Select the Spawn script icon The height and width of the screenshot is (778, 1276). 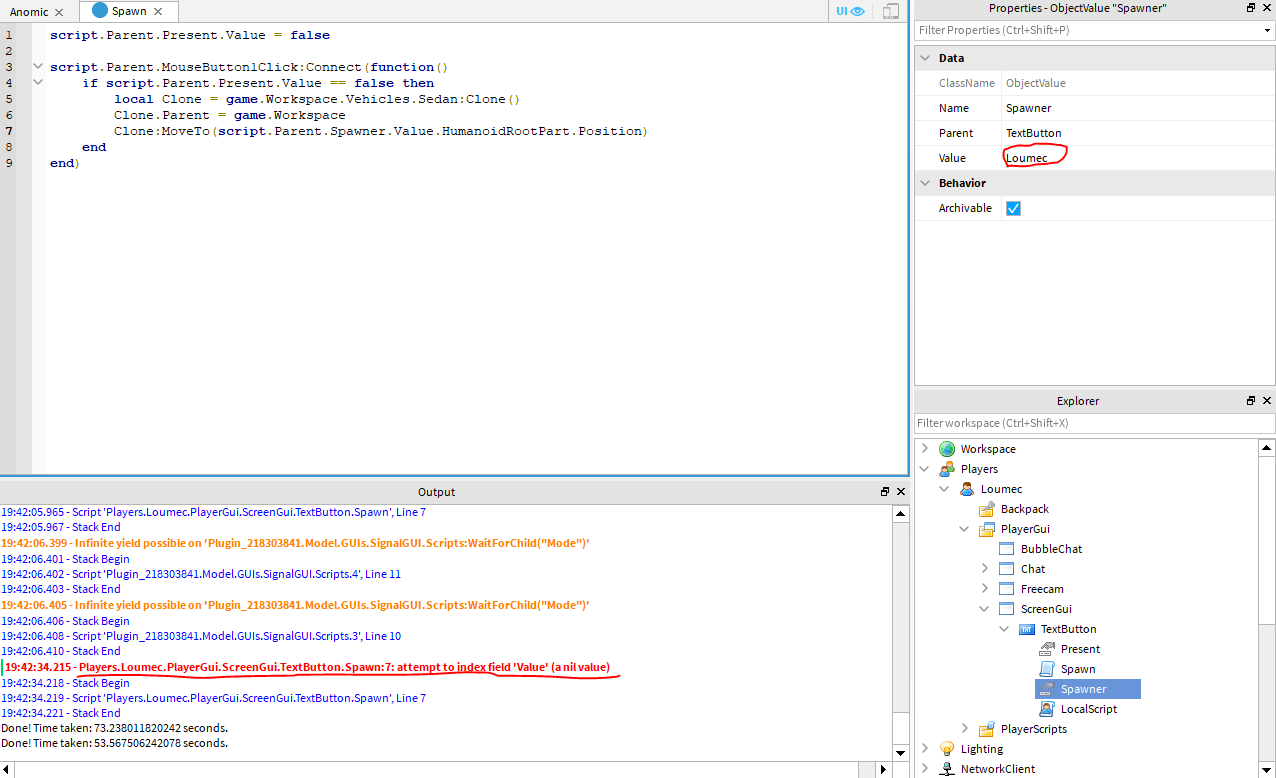(x=1046, y=669)
